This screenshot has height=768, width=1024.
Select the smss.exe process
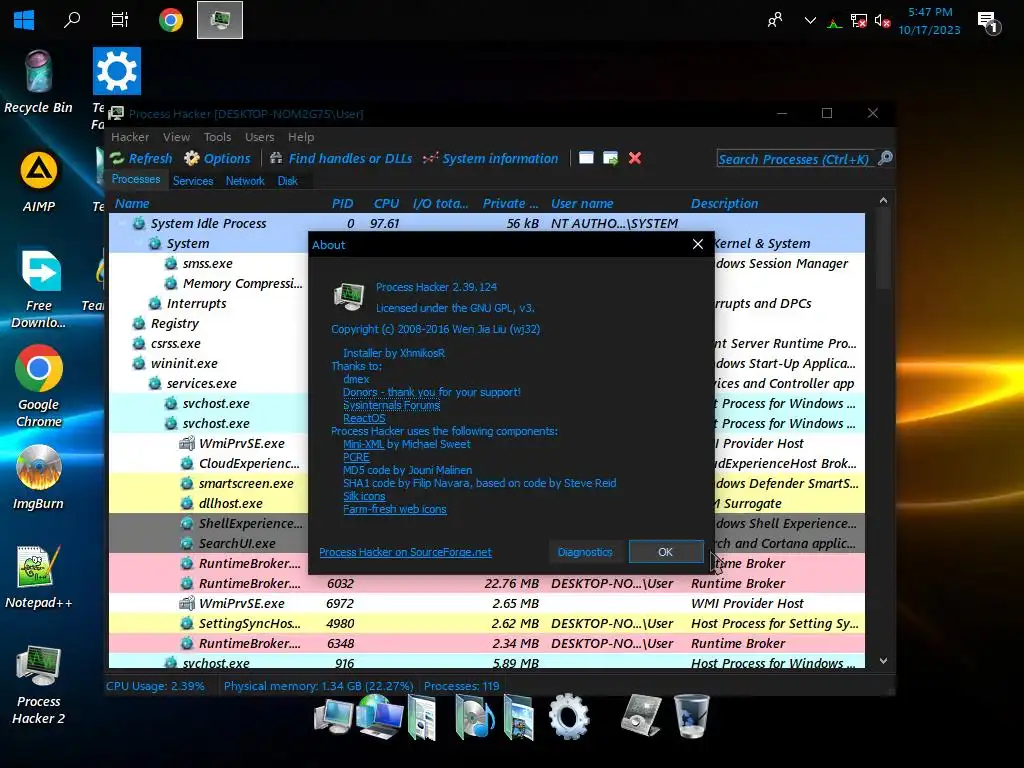pyautogui.click(x=207, y=263)
